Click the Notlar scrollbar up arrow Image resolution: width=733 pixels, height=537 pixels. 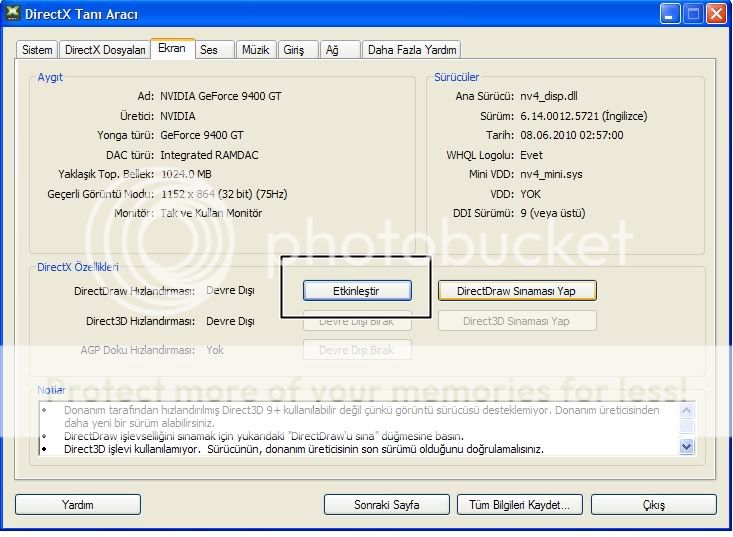pos(686,410)
